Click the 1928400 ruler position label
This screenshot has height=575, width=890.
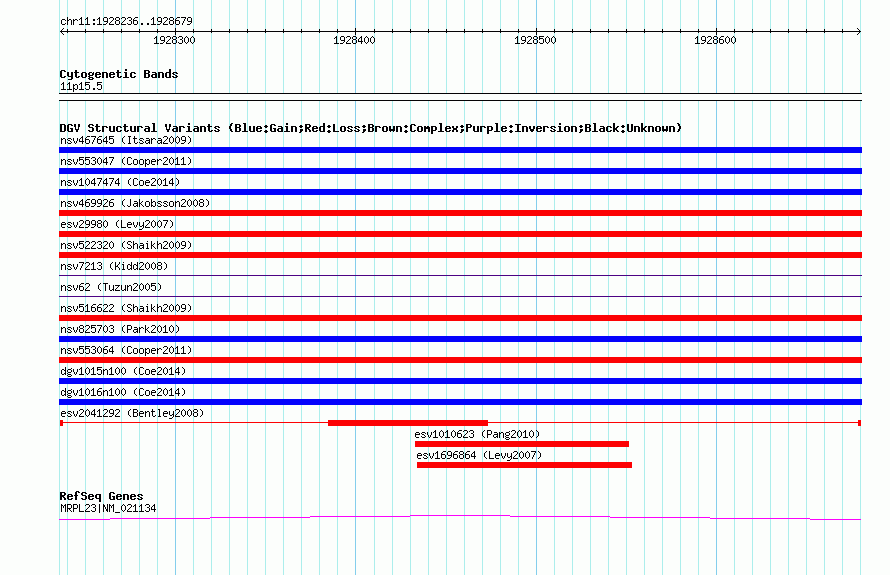point(354,40)
